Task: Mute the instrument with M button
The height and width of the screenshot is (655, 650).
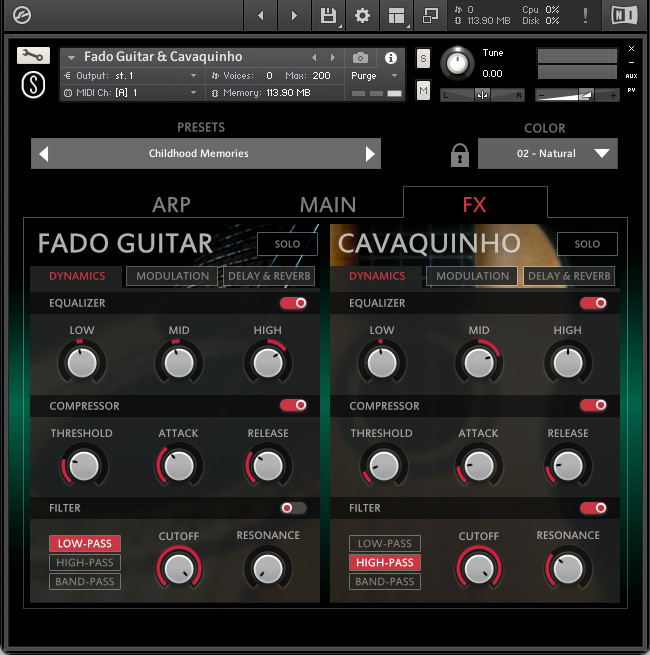Action: [x=423, y=90]
